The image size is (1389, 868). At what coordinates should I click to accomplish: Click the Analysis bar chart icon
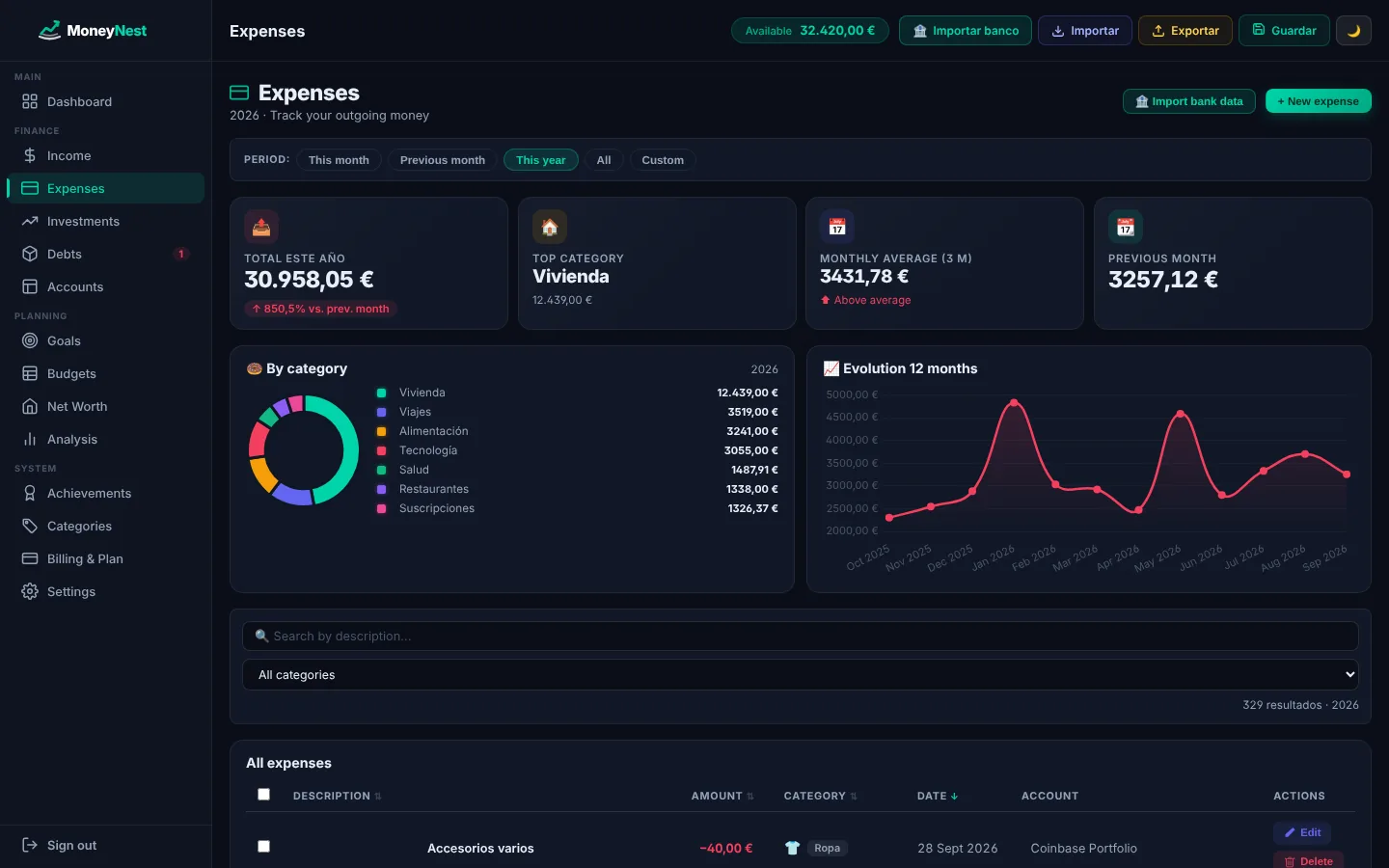30,439
